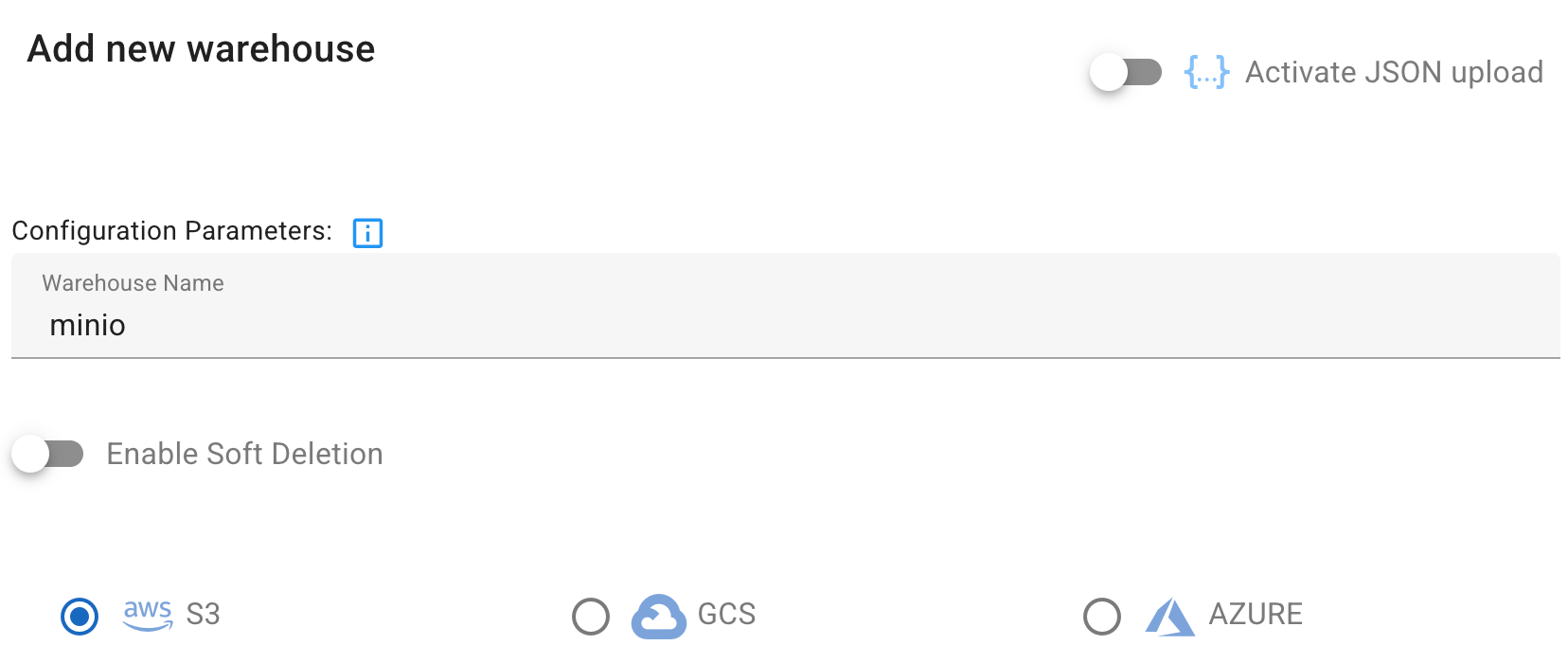The height and width of the screenshot is (663, 1568).
Task: Click the curly braces JSON icon
Action: tap(1206, 72)
